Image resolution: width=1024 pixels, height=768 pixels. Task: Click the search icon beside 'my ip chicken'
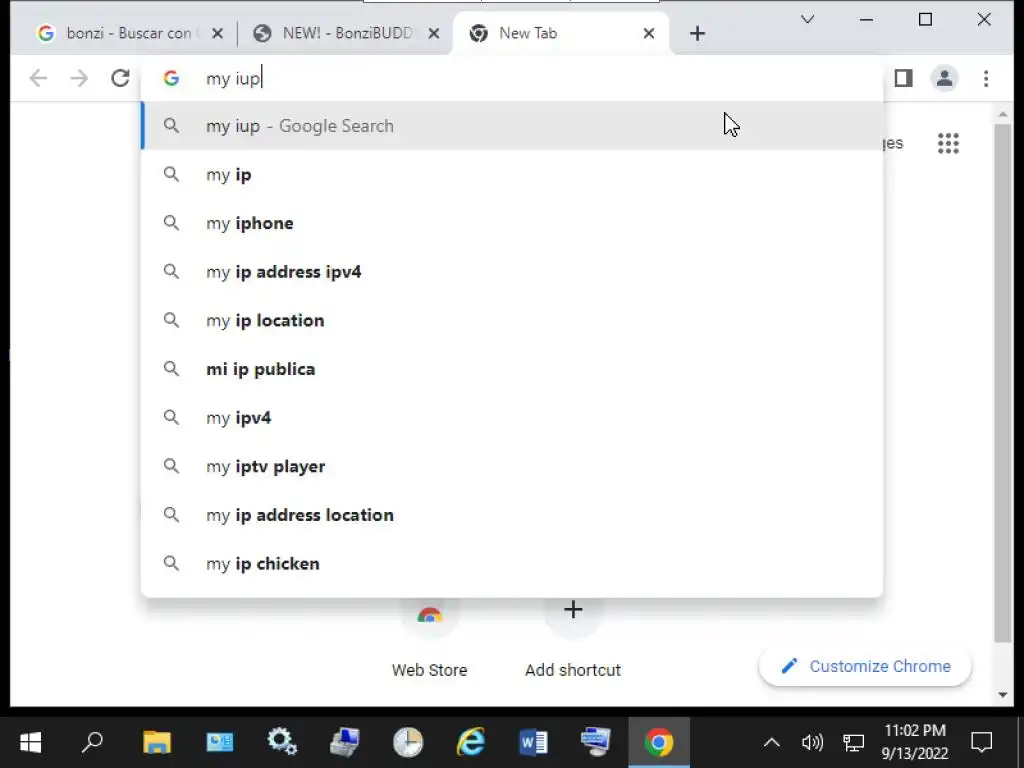pyautogui.click(x=171, y=563)
